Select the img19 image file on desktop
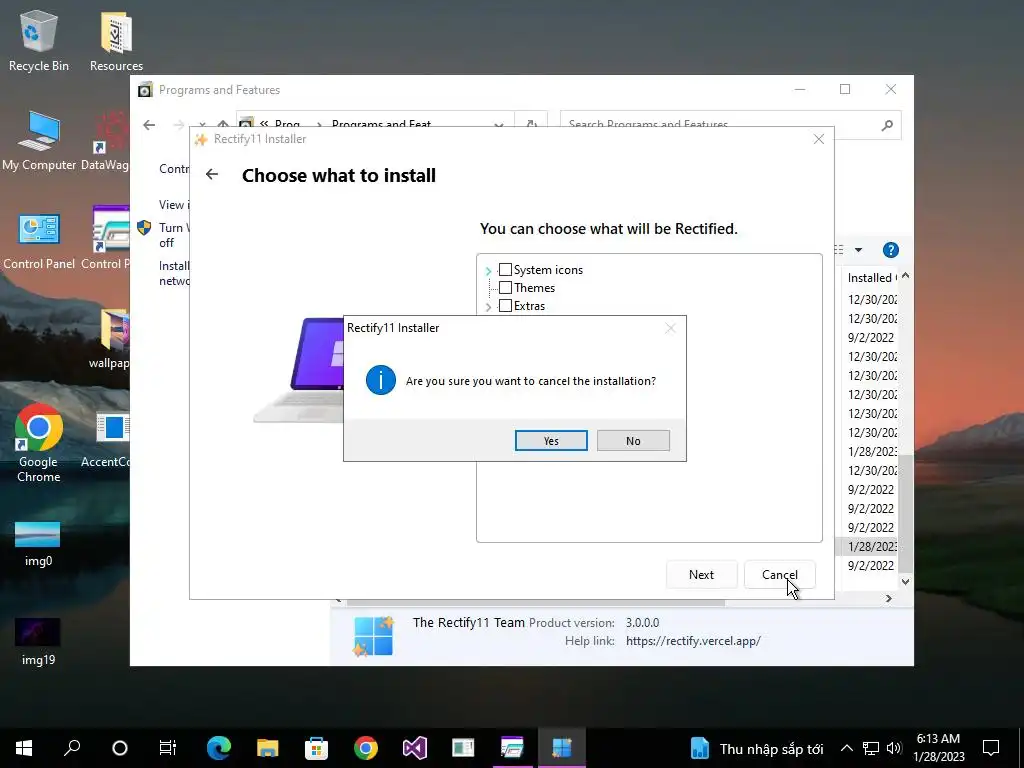Image resolution: width=1024 pixels, height=768 pixels. point(38,642)
